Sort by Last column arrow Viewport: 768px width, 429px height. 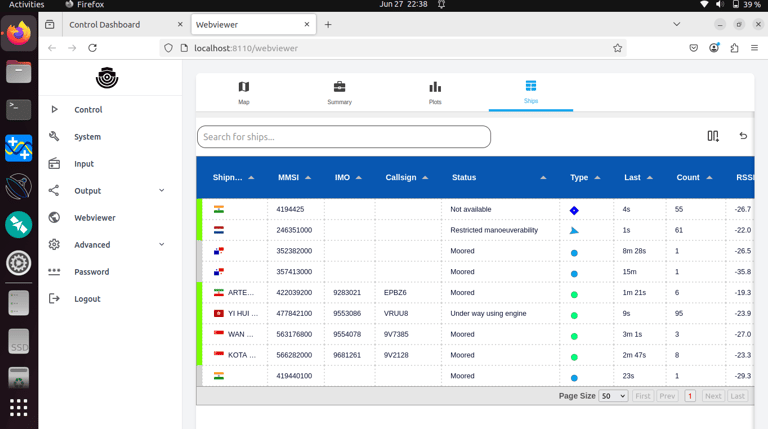(650, 178)
